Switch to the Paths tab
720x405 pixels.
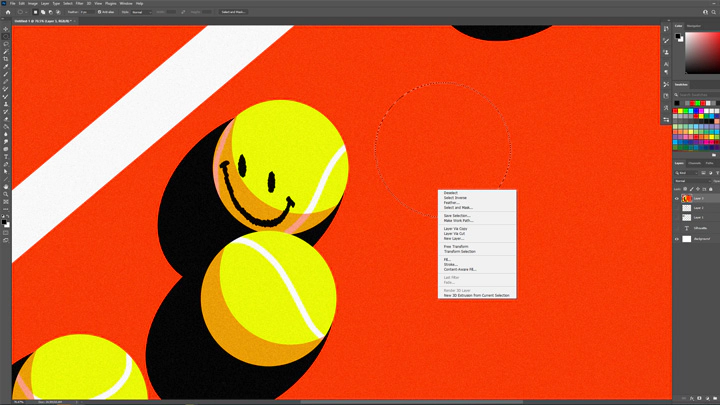click(x=709, y=163)
